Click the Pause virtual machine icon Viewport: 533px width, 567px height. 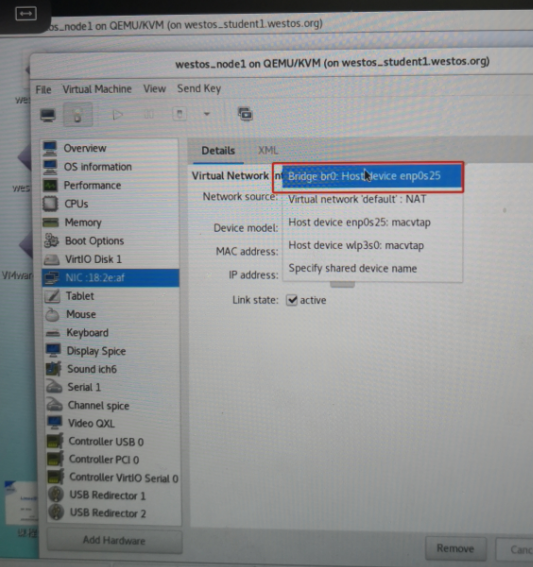tap(149, 115)
